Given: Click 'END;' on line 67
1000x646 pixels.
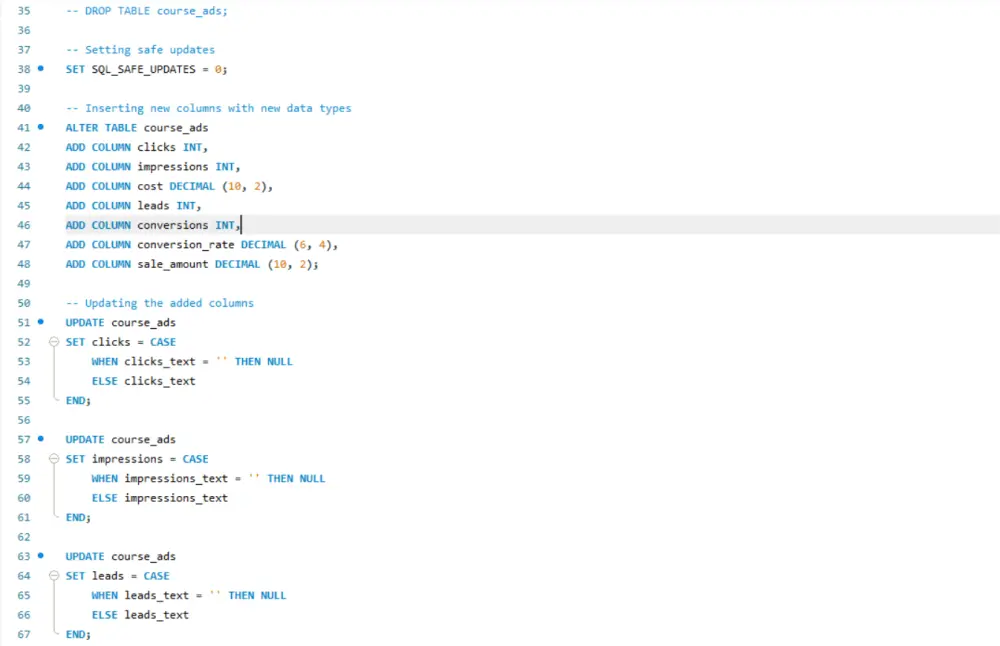Looking at the screenshot, I should 78,635.
